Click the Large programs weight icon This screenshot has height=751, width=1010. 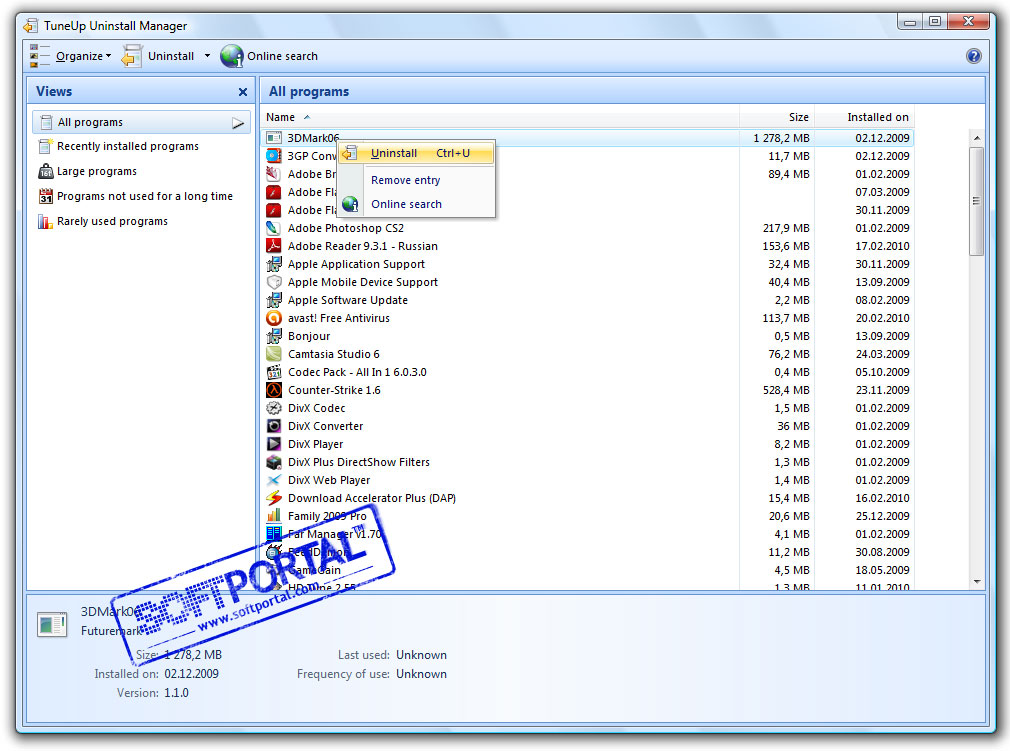(x=45, y=171)
